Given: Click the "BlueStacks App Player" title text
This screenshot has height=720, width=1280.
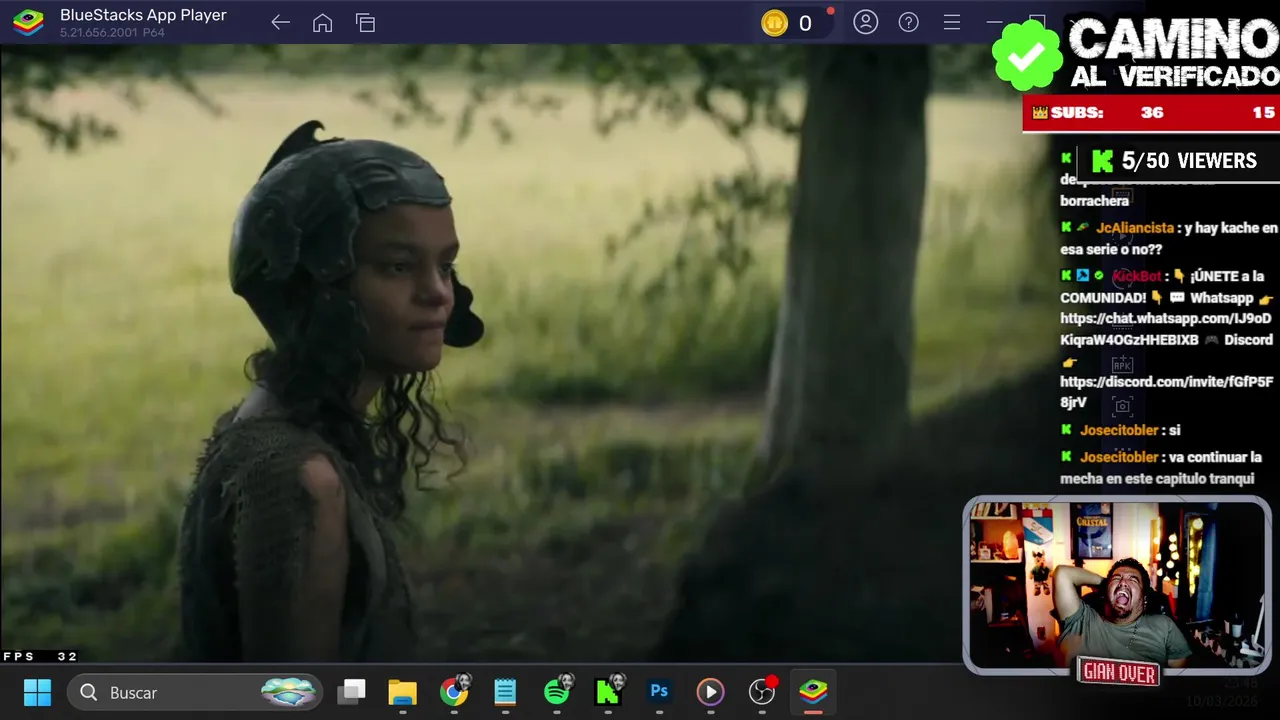Looking at the screenshot, I should [143, 15].
